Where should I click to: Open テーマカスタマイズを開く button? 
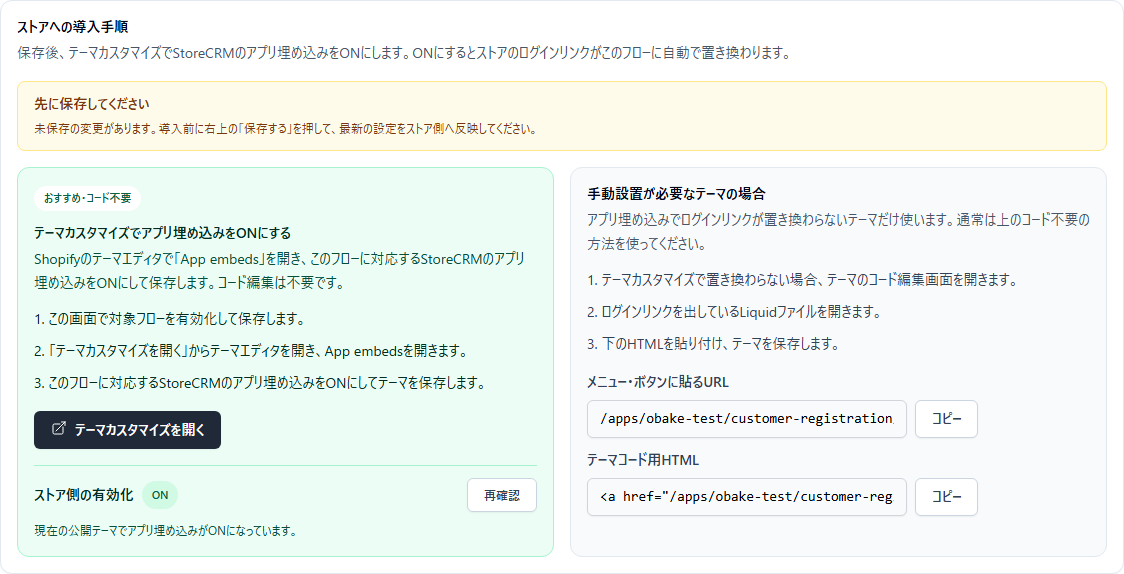pyautogui.click(x=127, y=430)
